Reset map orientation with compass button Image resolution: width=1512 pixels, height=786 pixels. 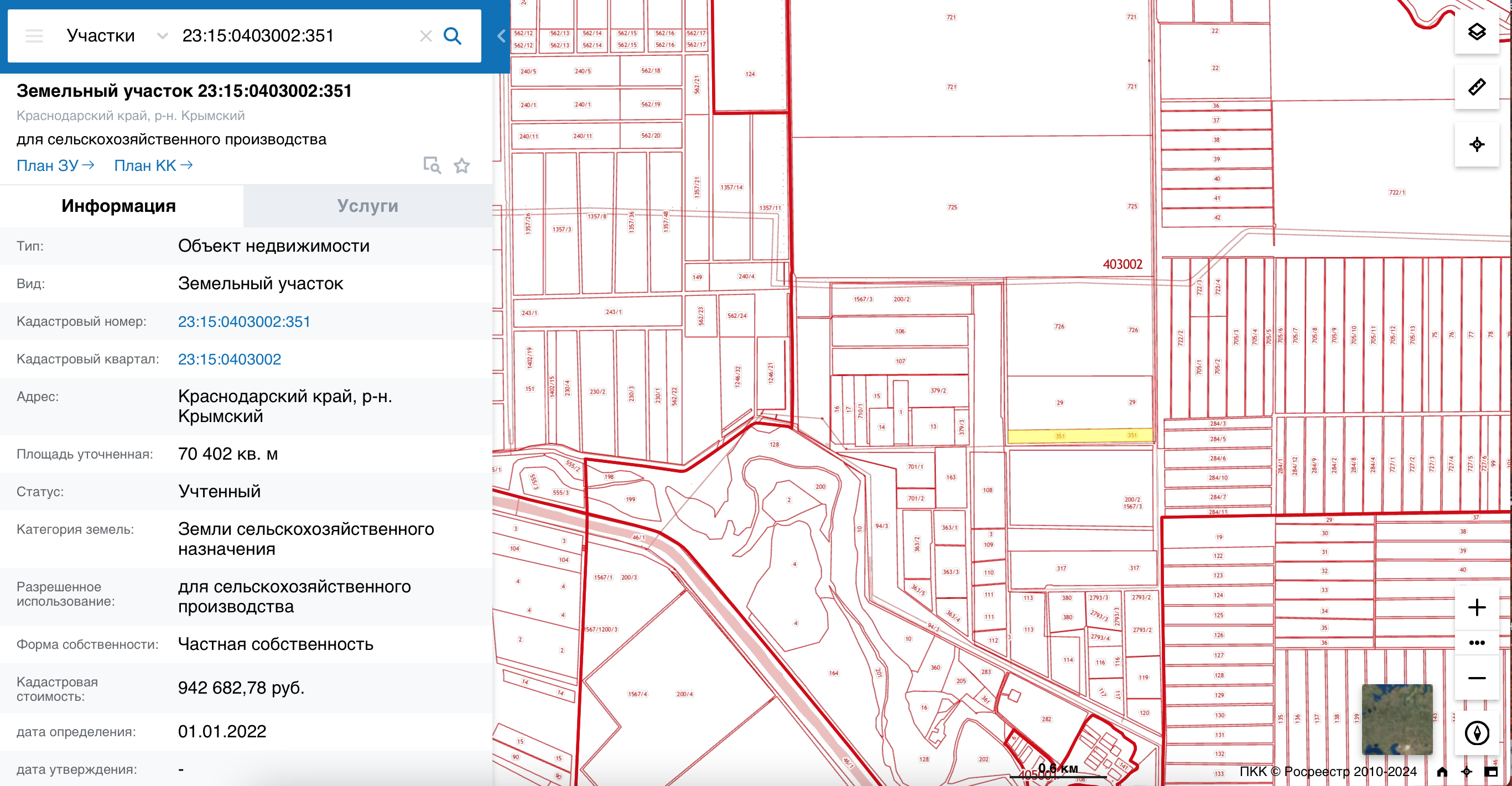(x=1476, y=732)
